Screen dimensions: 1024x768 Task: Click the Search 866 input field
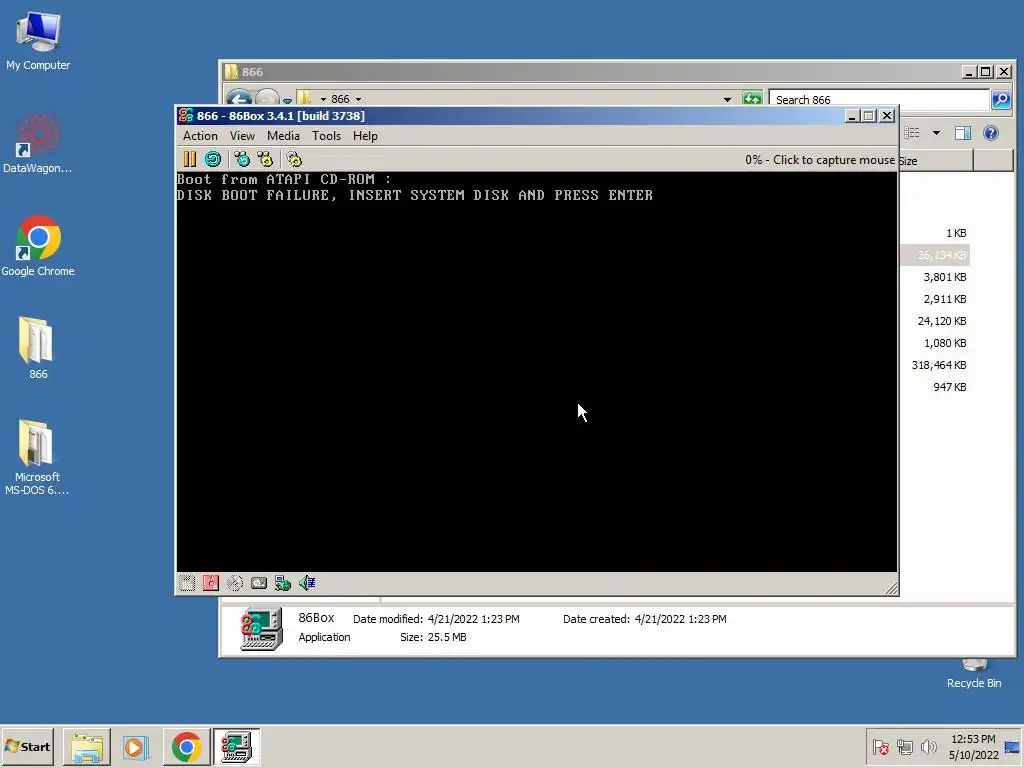(x=879, y=99)
